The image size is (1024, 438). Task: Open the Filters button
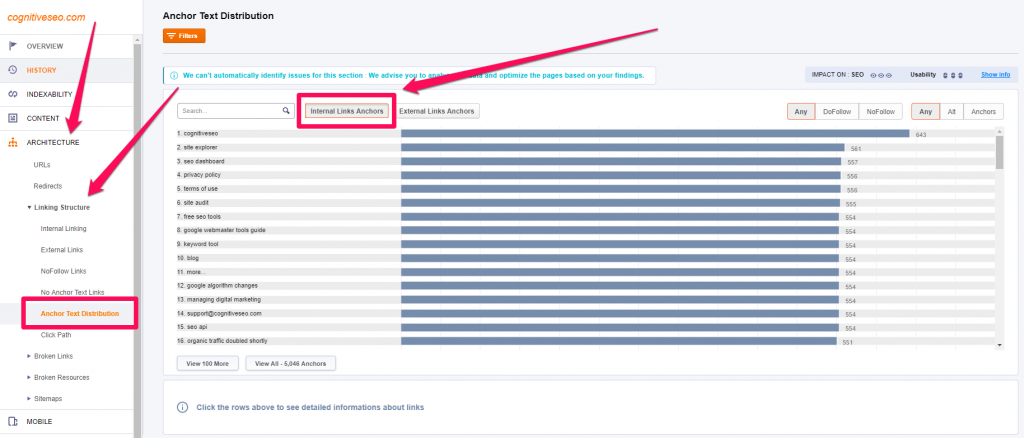(x=184, y=36)
